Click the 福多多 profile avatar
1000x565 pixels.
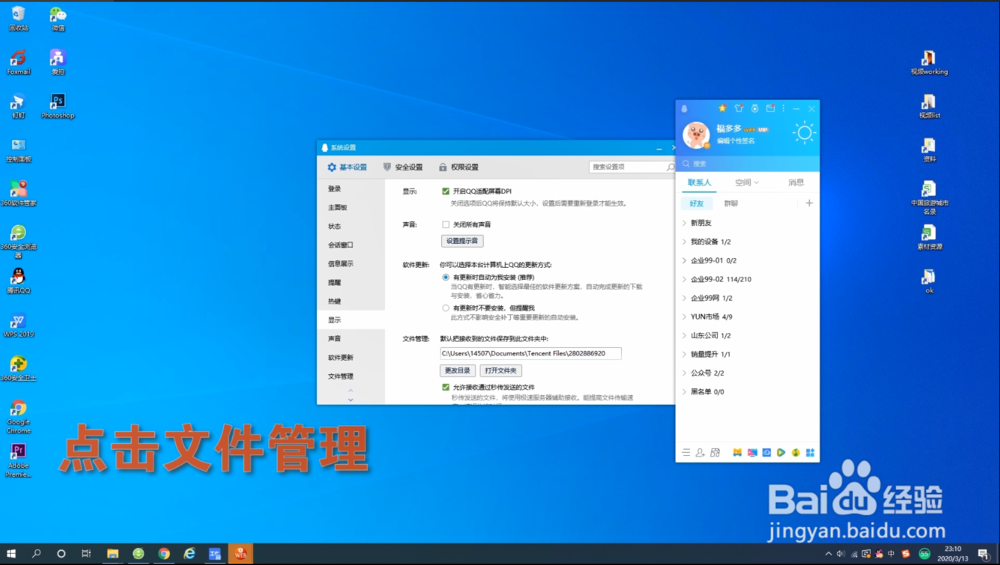point(696,135)
